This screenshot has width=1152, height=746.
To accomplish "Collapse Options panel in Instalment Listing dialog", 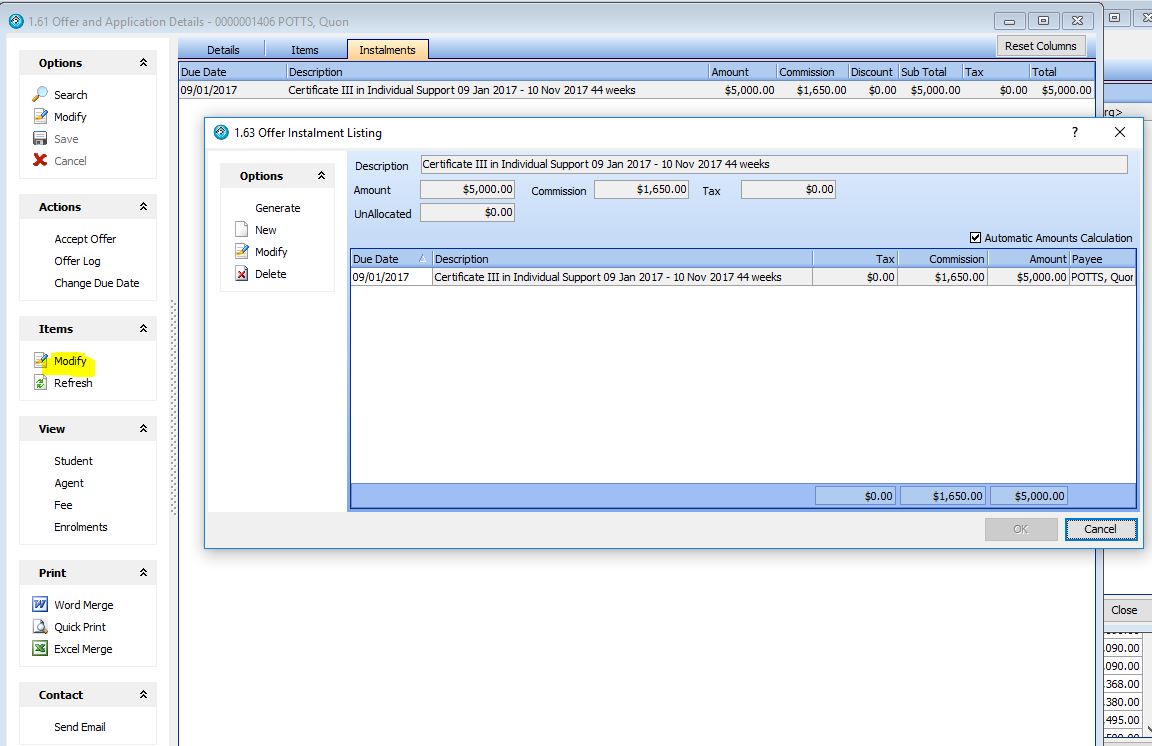I will point(321,176).
